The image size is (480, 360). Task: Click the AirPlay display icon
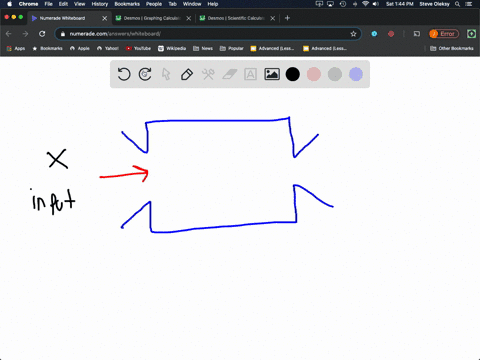click(x=330, y=4)
